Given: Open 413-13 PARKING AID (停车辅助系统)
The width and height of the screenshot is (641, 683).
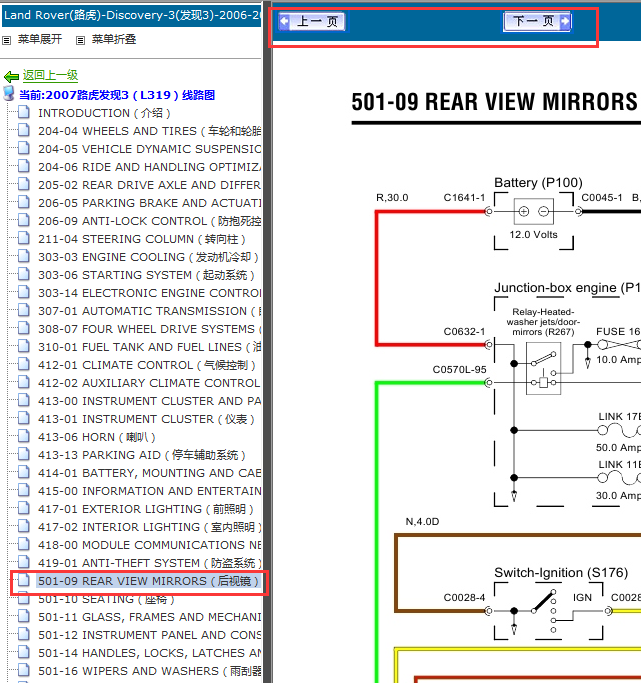Looking at the screenshot, I should (x=142, y=455).
